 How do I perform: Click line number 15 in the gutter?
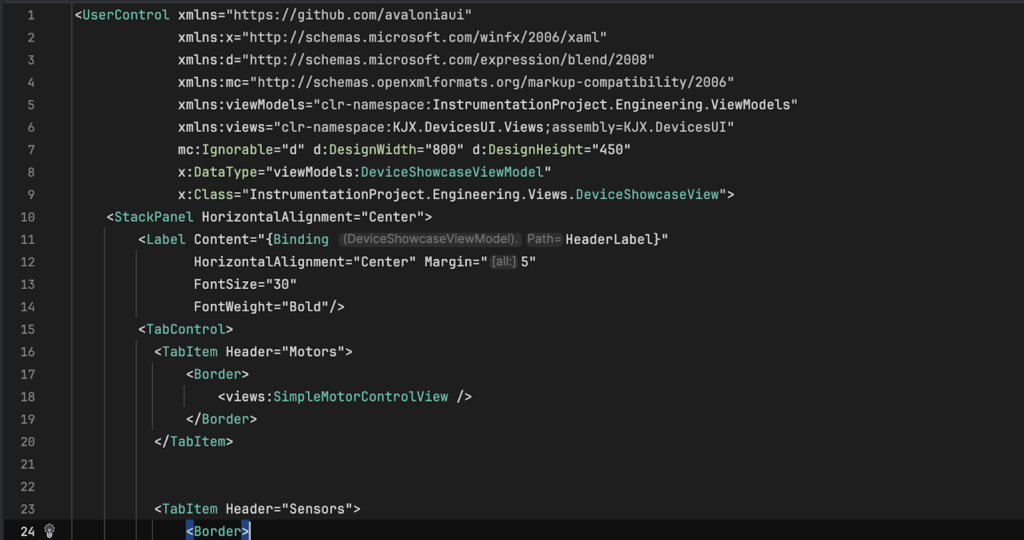pos(27,329)
